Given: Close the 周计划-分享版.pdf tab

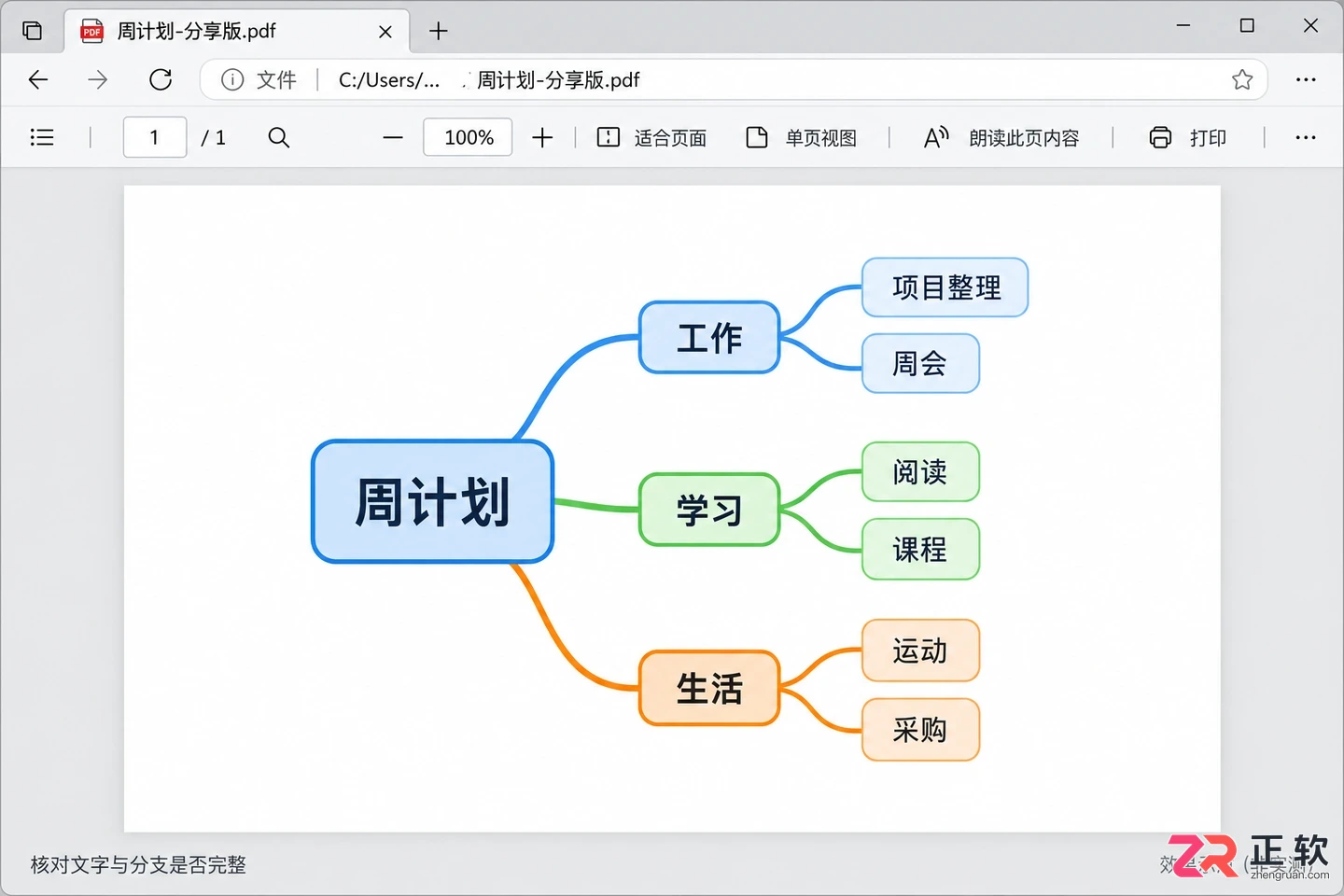Looking at the screenshot, I should tap(385, 32).
